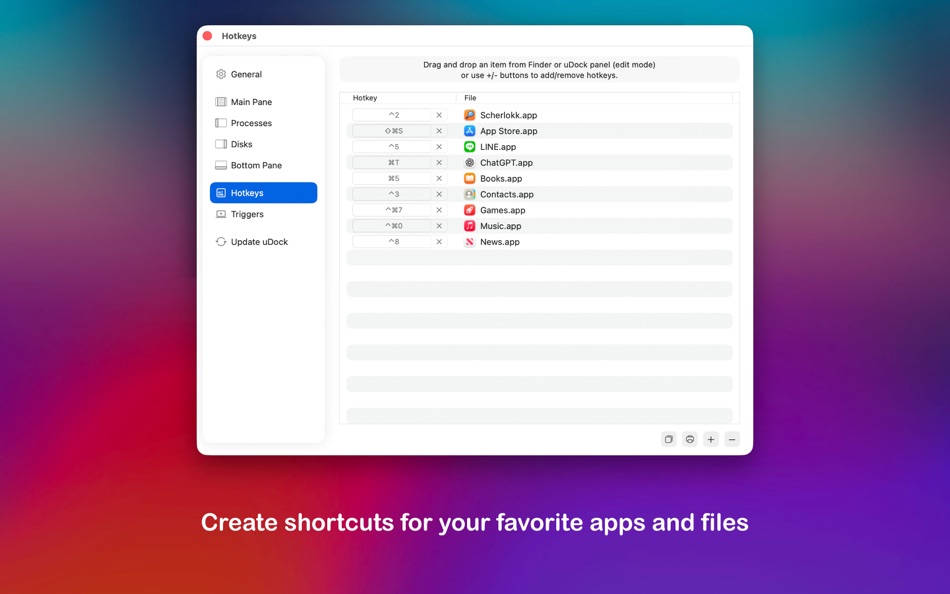Open Disks settings via its sidebar icon
950x594 pixels.
coord(221,143)
